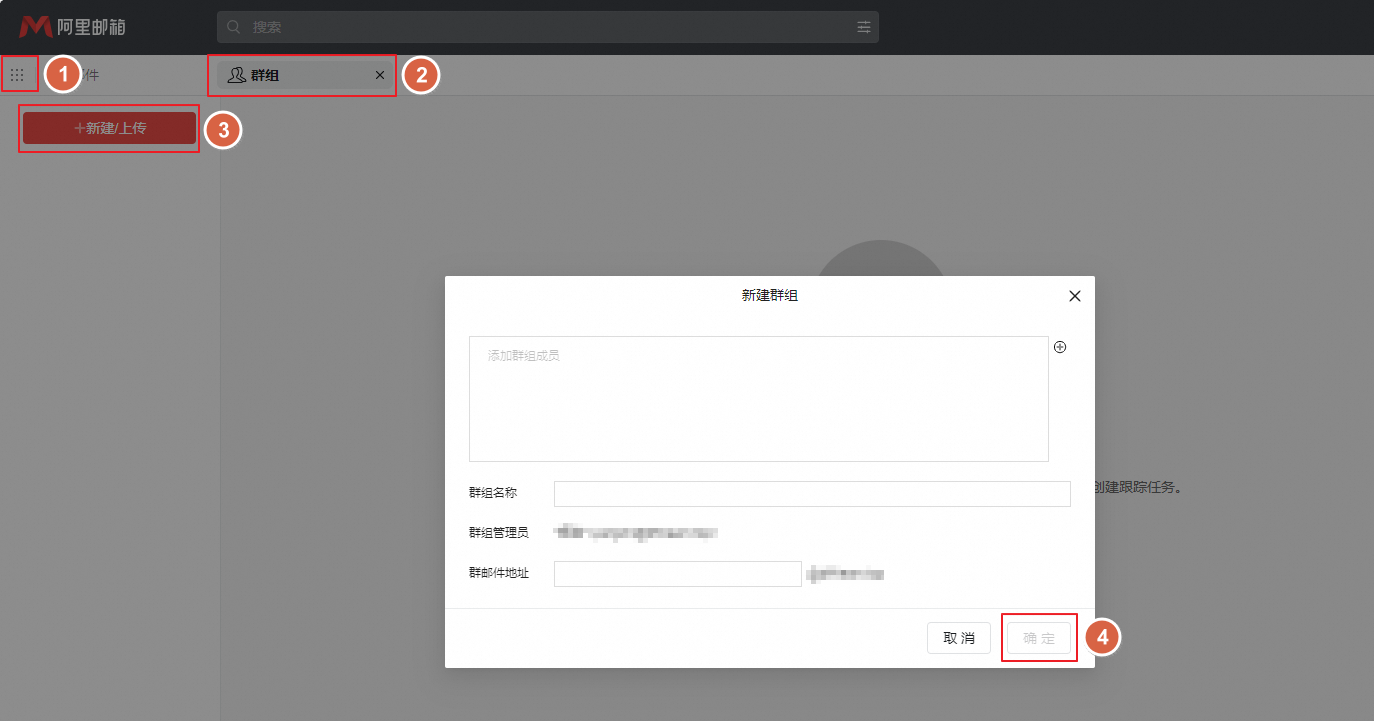
Task: Click the 添加群组成员 members box
Action: pos(758,398)
